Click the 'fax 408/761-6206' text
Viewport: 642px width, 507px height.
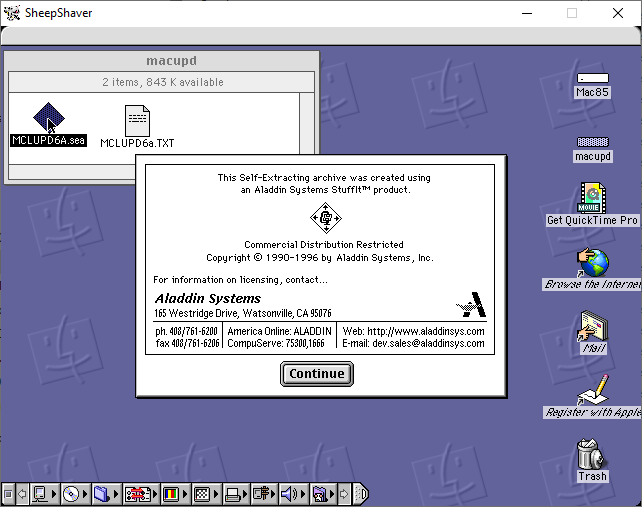coord(188,343)
